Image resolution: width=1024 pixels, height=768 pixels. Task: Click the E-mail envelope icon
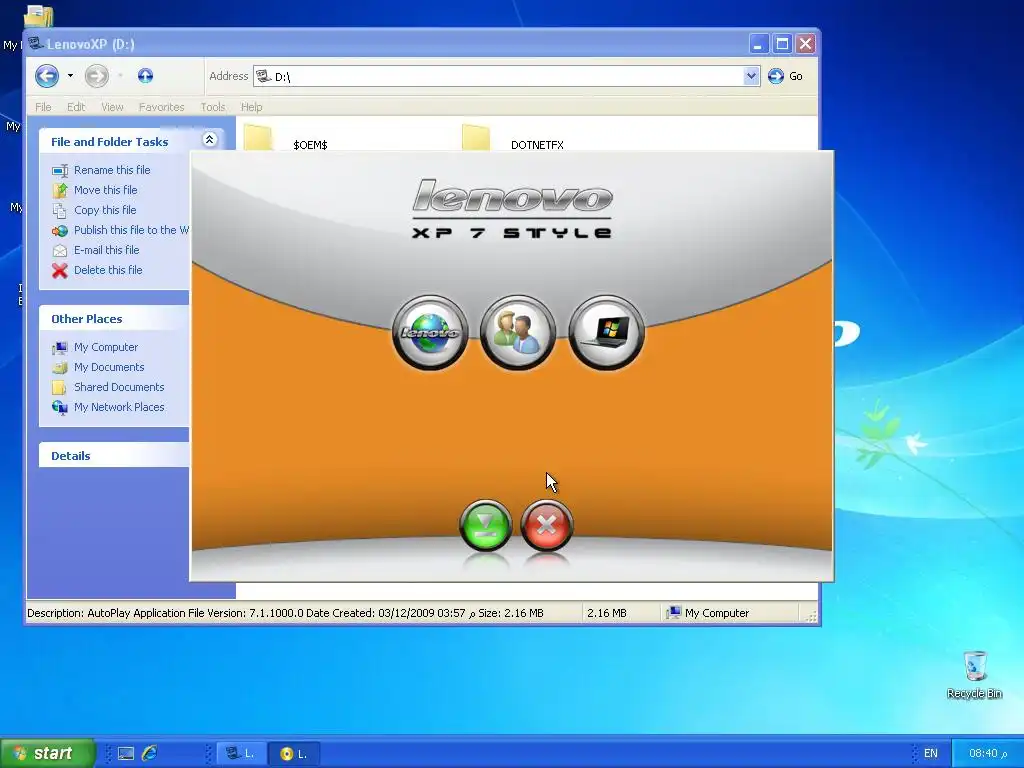tap(59, 251)
